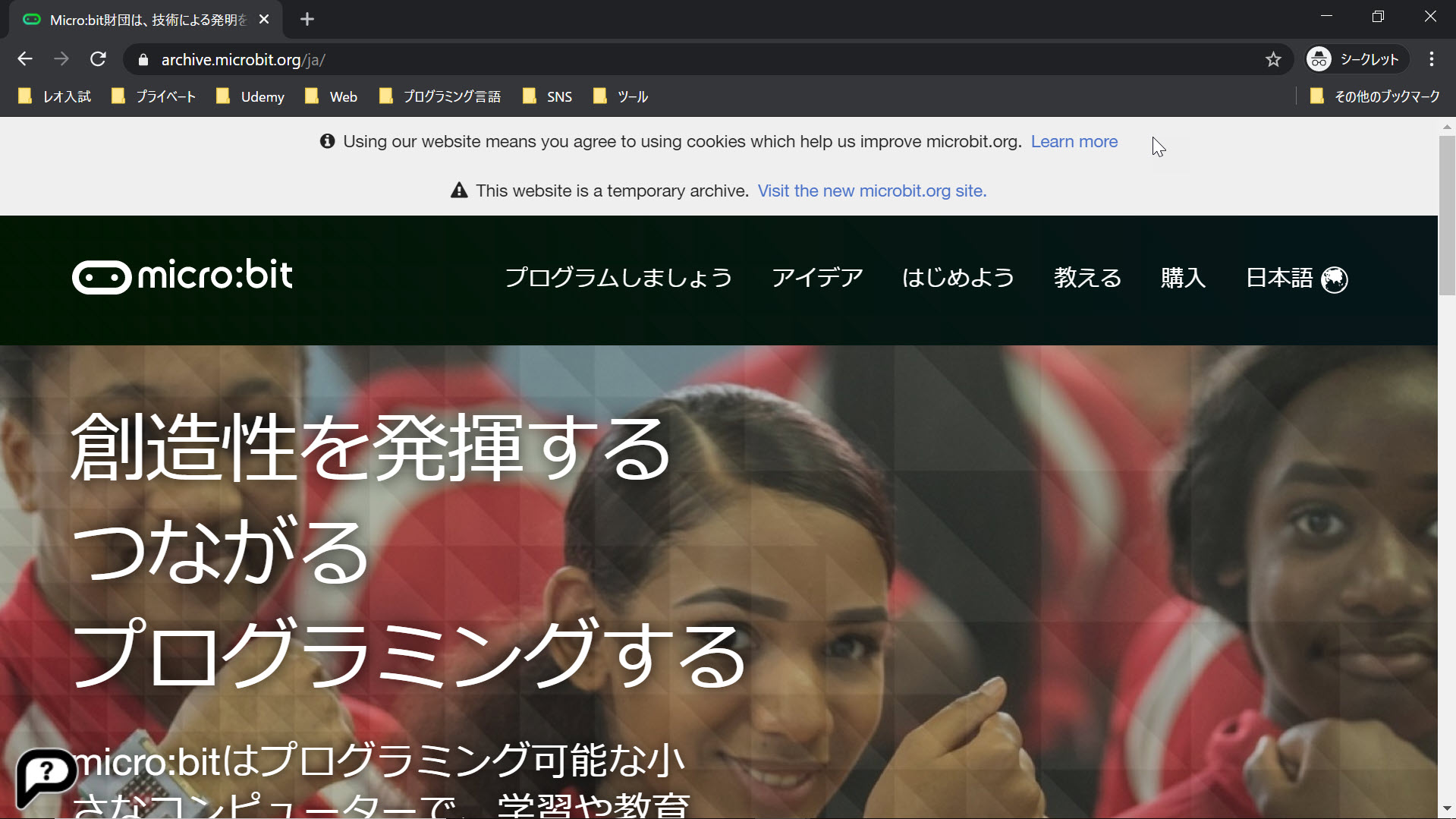Visit the new microbit.org site link
This screenshot has height=819, width=1456.
(872, 191)
